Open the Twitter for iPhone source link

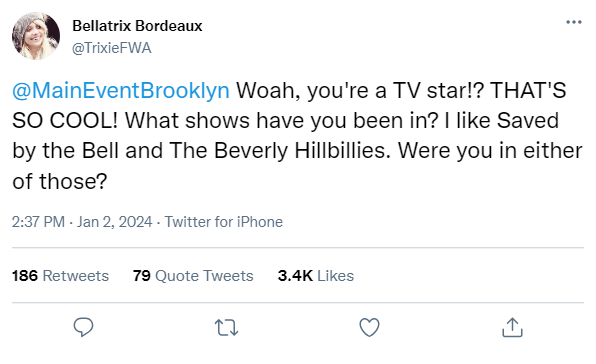point(224,222)
